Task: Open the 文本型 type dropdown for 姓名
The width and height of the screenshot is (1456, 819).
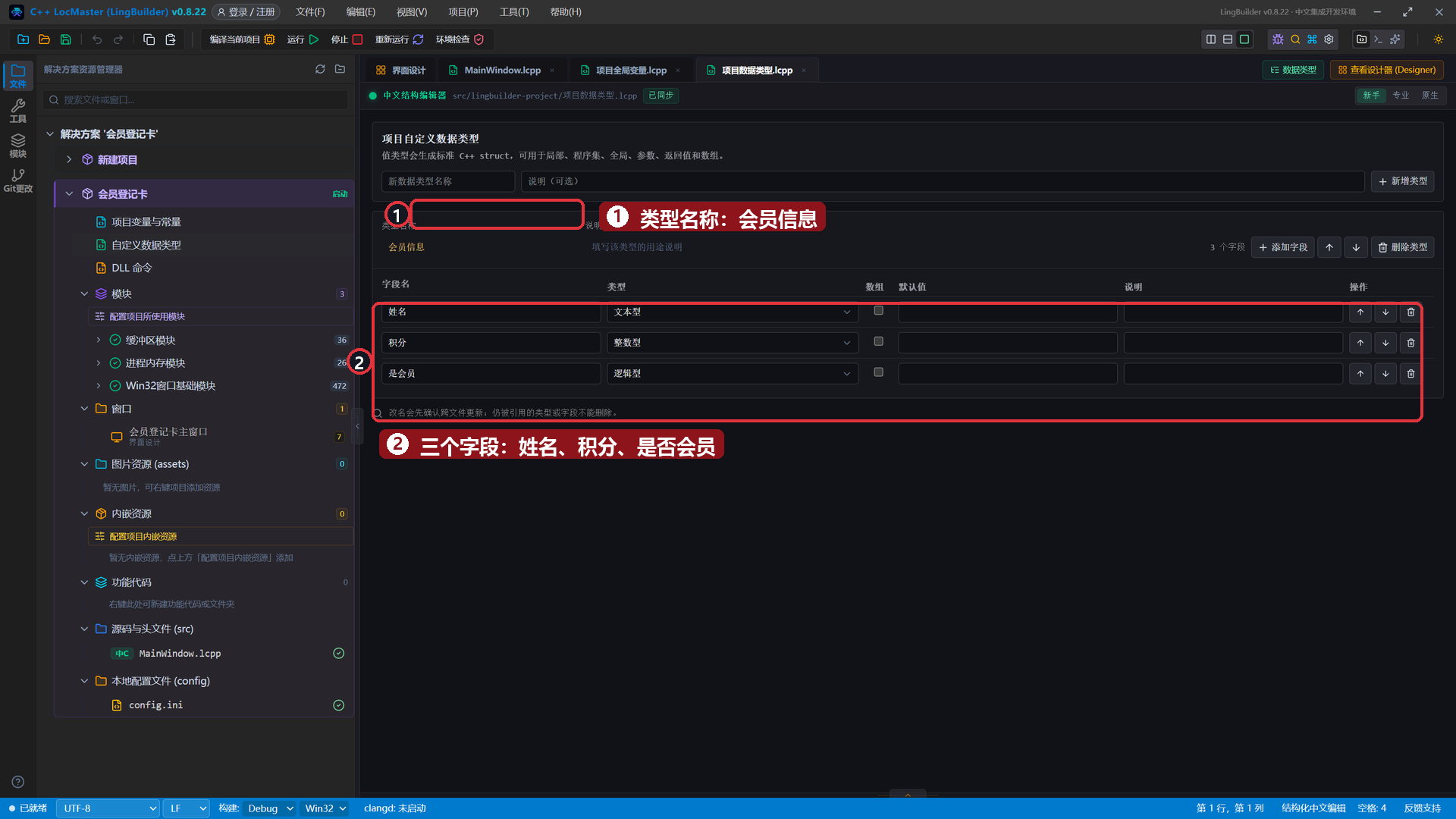Action: click(x=733, y=312)
